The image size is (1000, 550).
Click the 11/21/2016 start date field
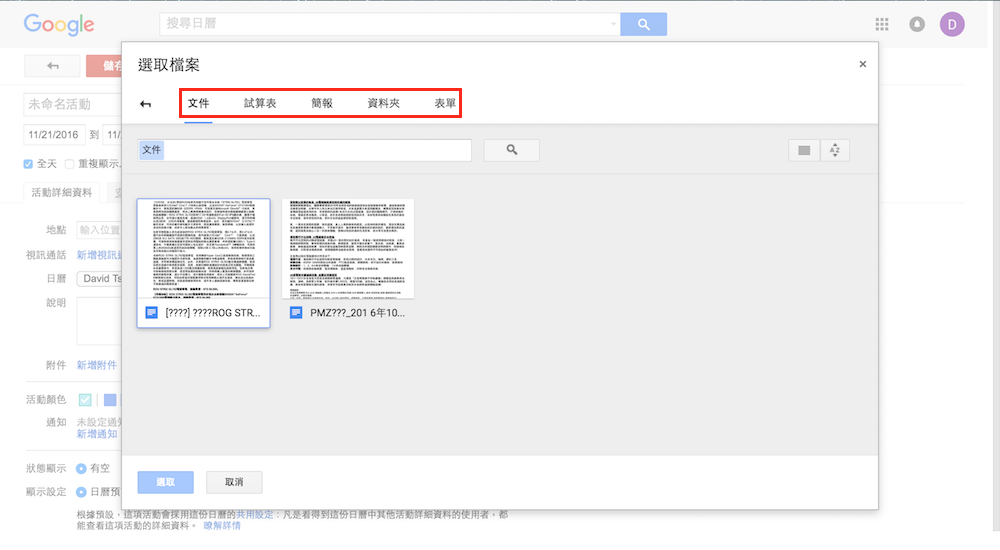[x=54, y=135]
